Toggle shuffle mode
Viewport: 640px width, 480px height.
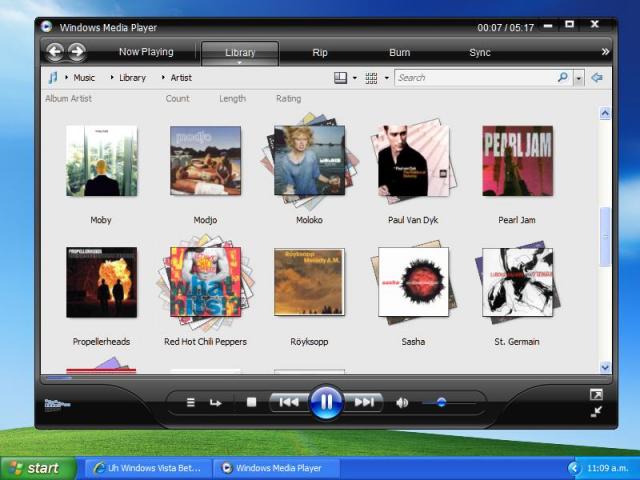point(190,403)
